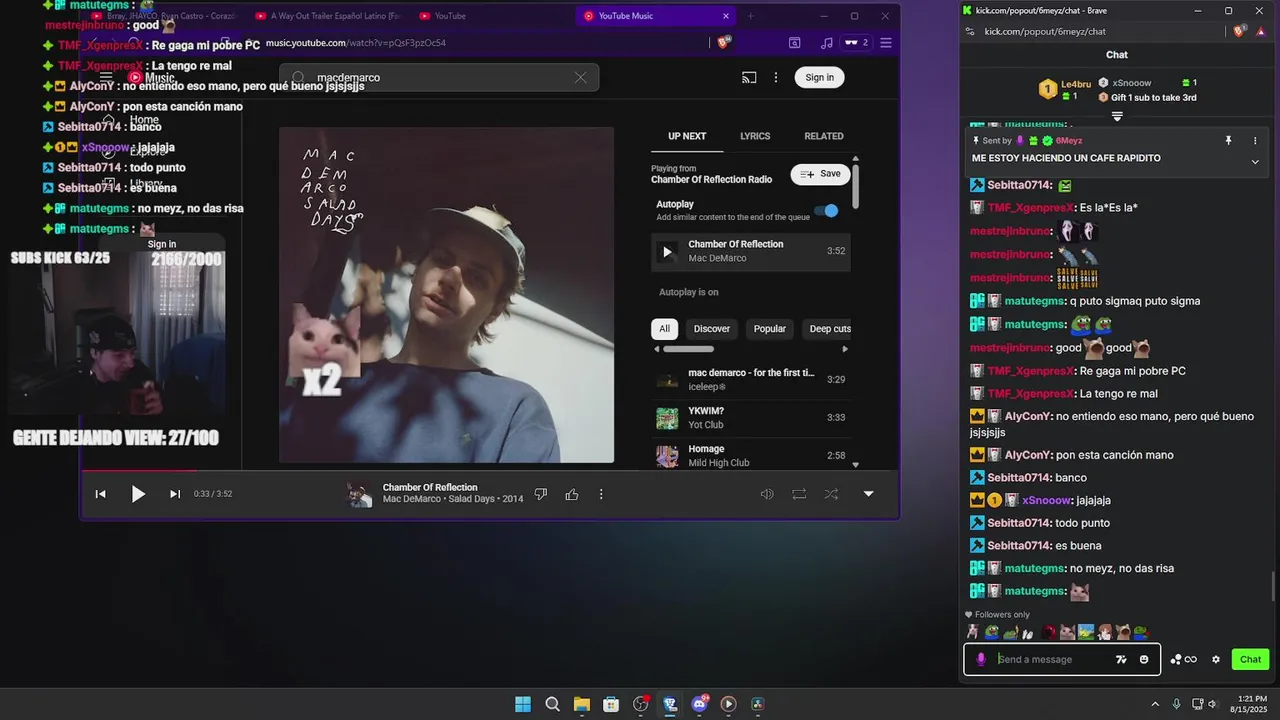Save the queue with Save button
This screenshot has height=720, width=1280.
point(820,174)
